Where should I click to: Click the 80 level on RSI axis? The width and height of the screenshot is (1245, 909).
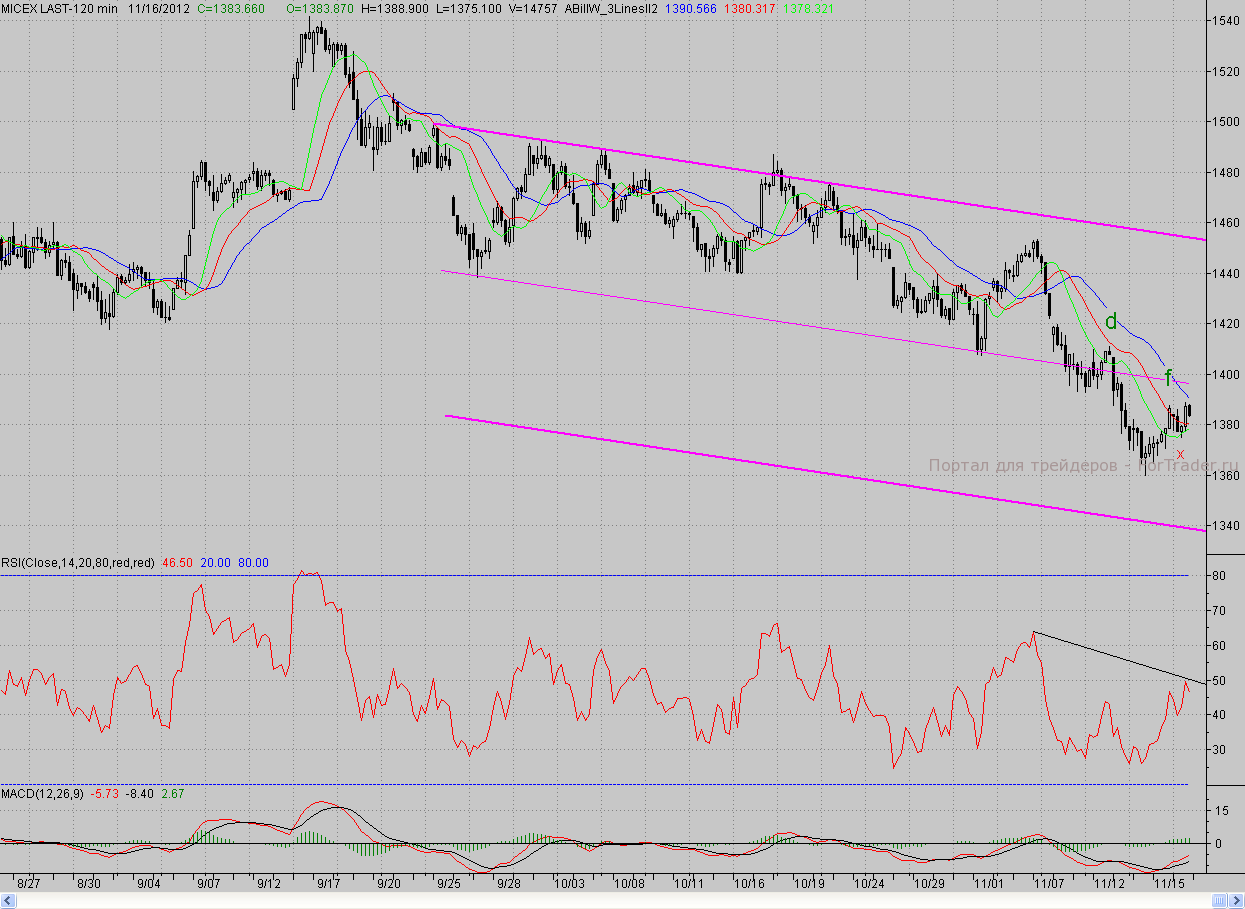pos(1219,576)
